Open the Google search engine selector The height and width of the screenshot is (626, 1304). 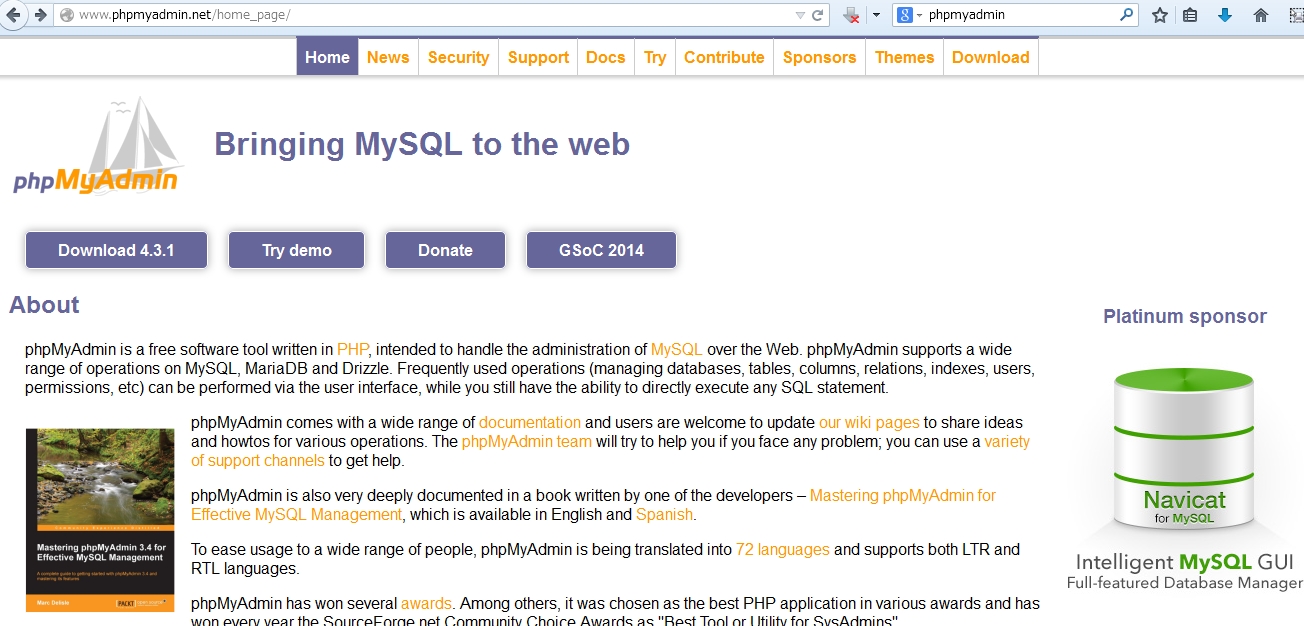pos(909,15)
